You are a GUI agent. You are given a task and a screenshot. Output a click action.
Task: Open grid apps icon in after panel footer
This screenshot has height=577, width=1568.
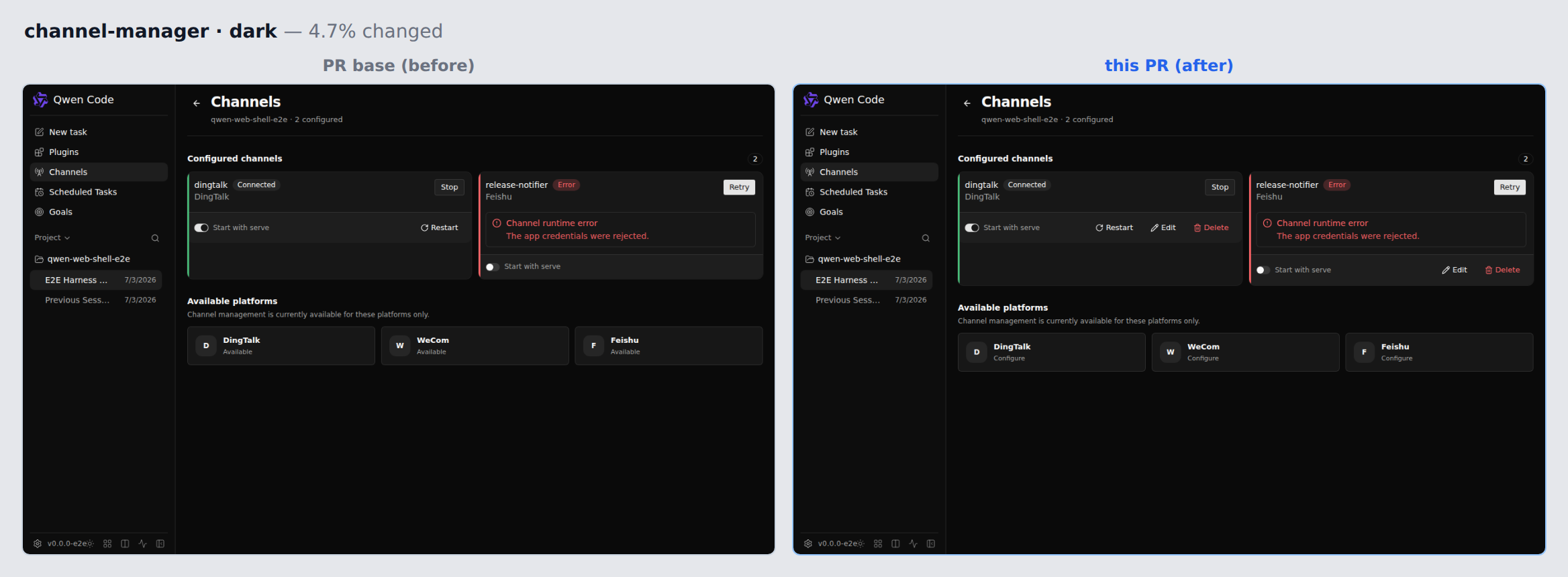(878, 543)
